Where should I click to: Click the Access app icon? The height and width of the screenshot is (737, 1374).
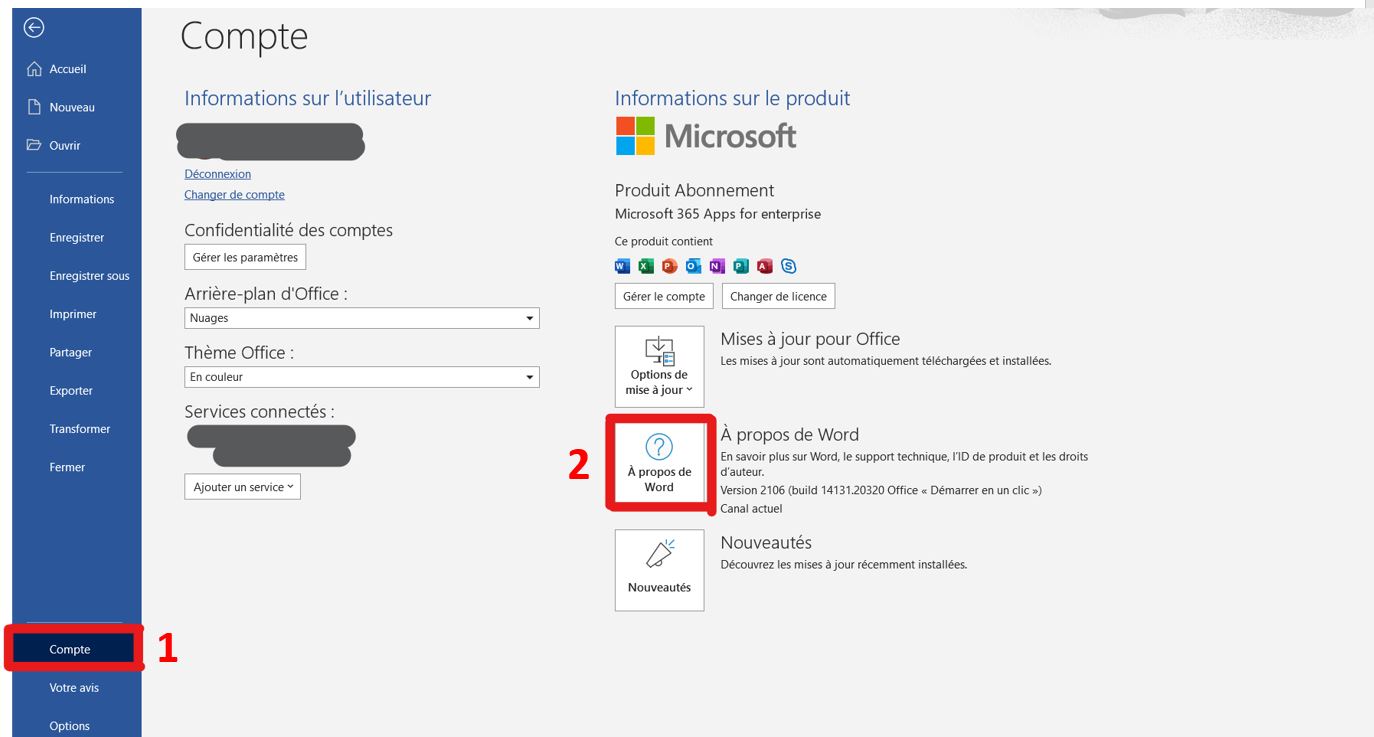(x=765, y=266)
